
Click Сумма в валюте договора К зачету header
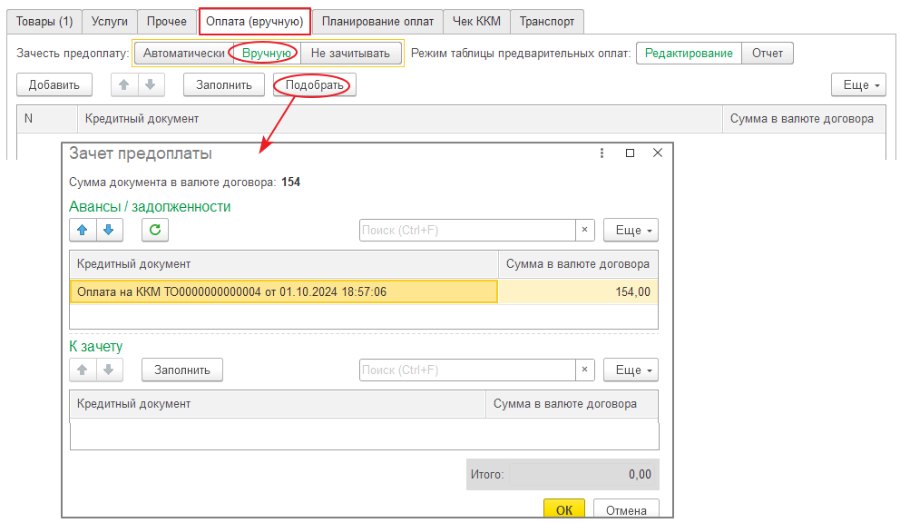coord(572,404)
